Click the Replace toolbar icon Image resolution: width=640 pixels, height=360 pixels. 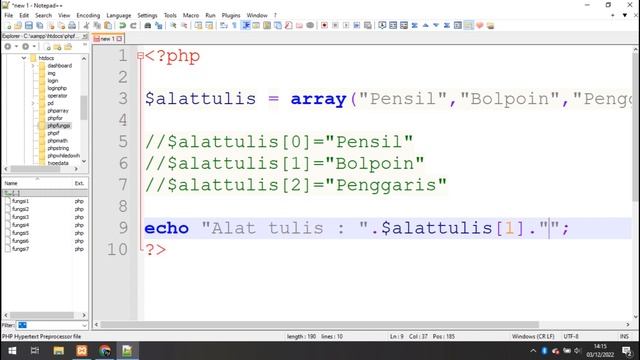click(159, 26)
